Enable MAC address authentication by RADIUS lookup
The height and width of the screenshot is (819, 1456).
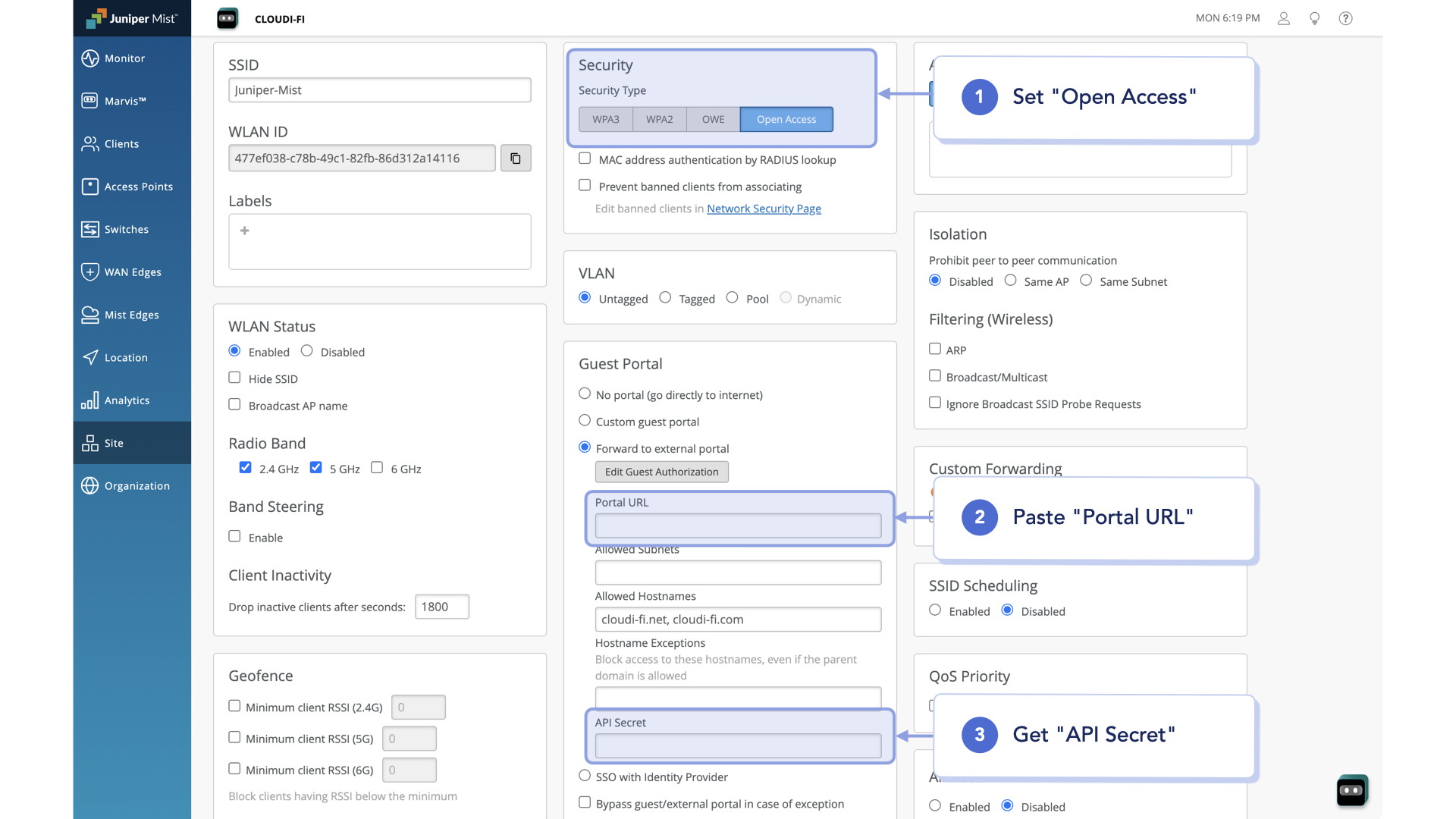[x=584, y=158]
